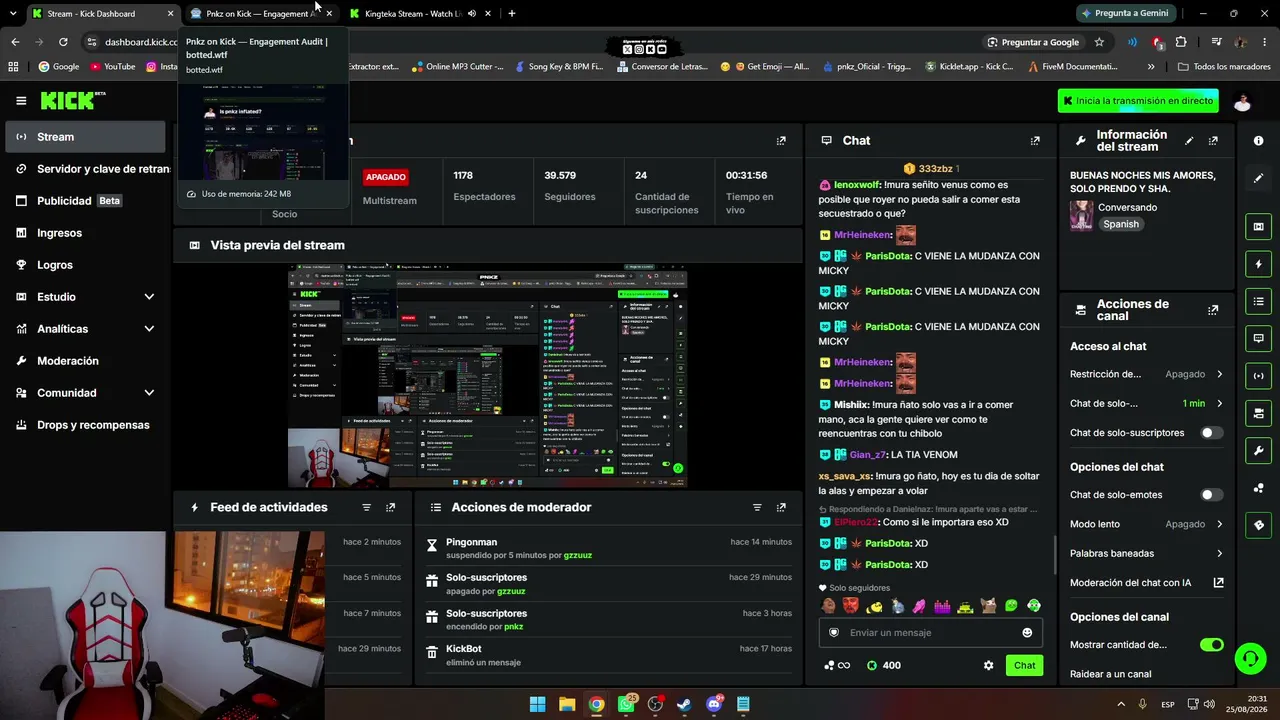The image size is (1280, 720).
Task: Send message with green Chat button
Action: 1024,666
